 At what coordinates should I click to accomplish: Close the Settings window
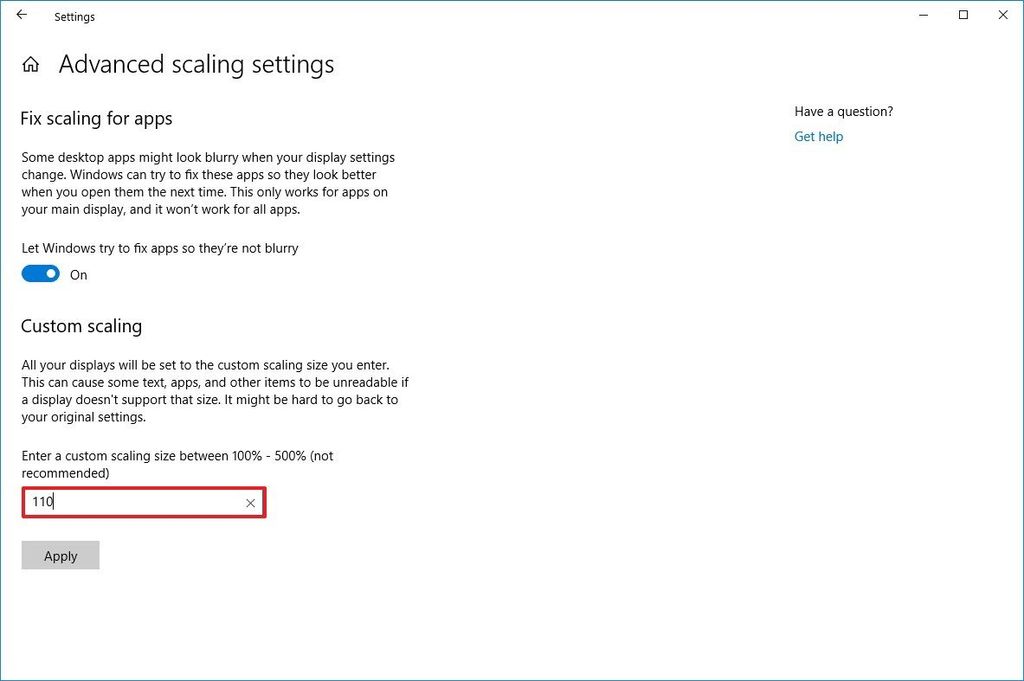point(1003,15)
